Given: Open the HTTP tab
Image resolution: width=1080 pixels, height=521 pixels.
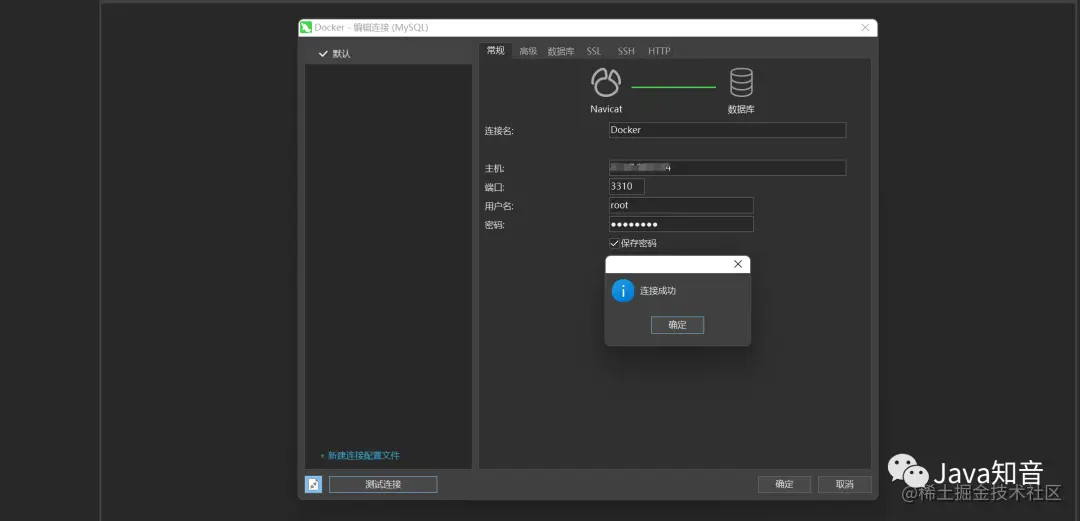Looking at the screenshot, I should tap(659, 51).
